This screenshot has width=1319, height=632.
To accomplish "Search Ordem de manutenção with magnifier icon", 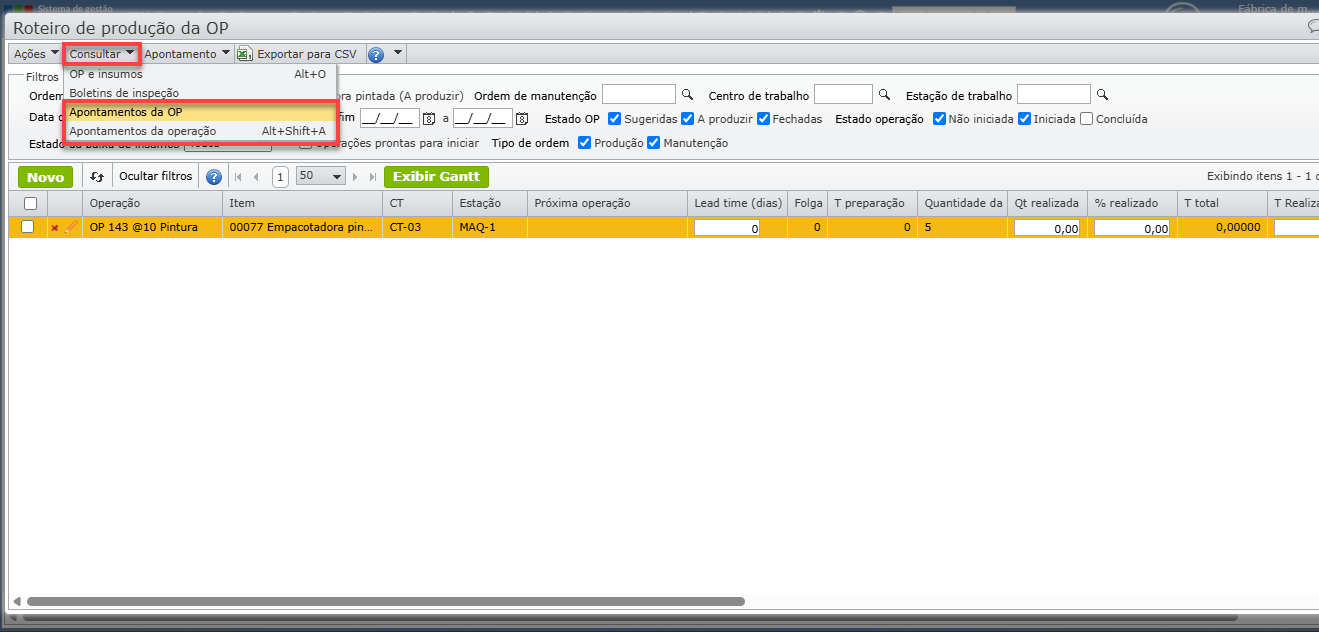I will pyautogui.click(x=687, y=95).
